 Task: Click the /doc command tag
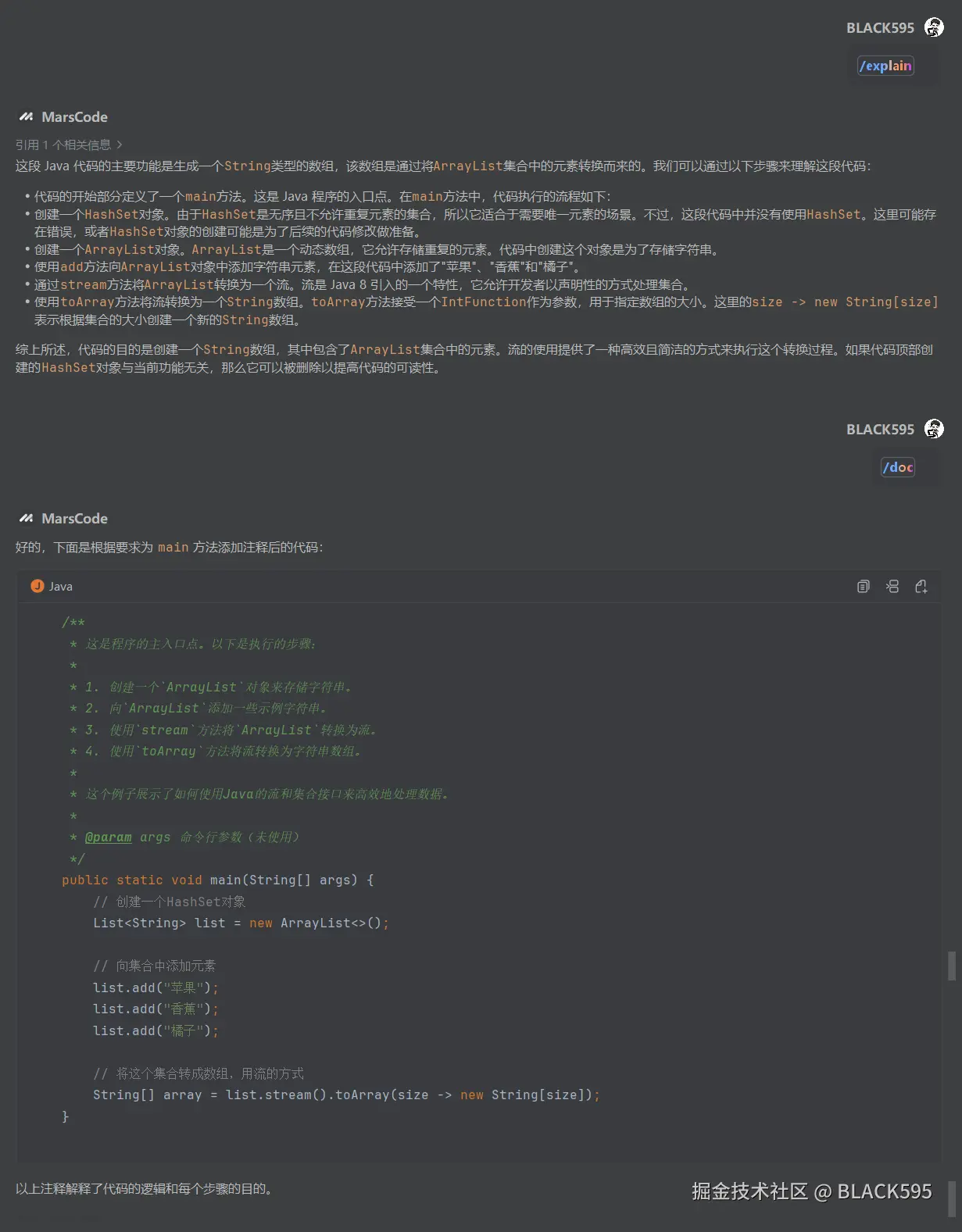click(x=898, y=467)
